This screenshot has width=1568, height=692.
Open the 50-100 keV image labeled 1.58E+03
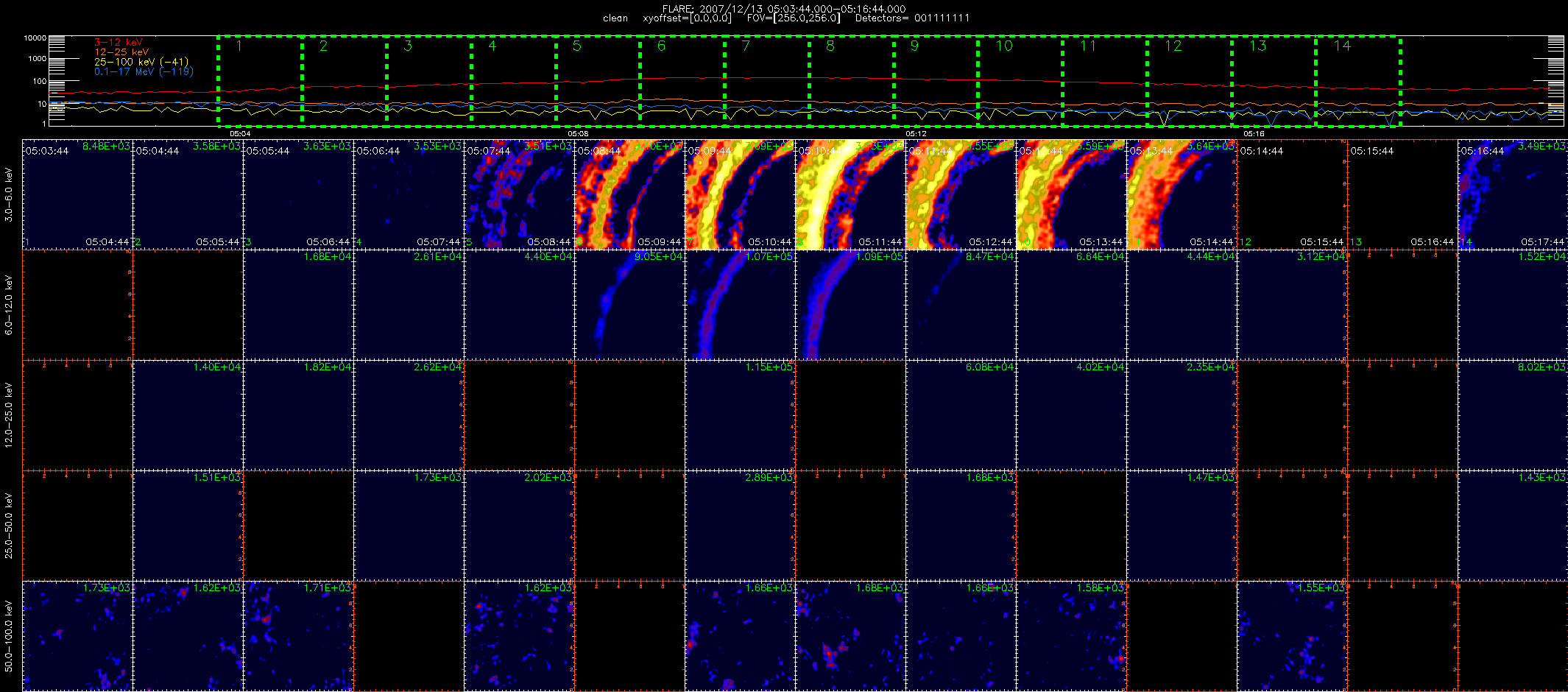click(x=1071, y=636)
